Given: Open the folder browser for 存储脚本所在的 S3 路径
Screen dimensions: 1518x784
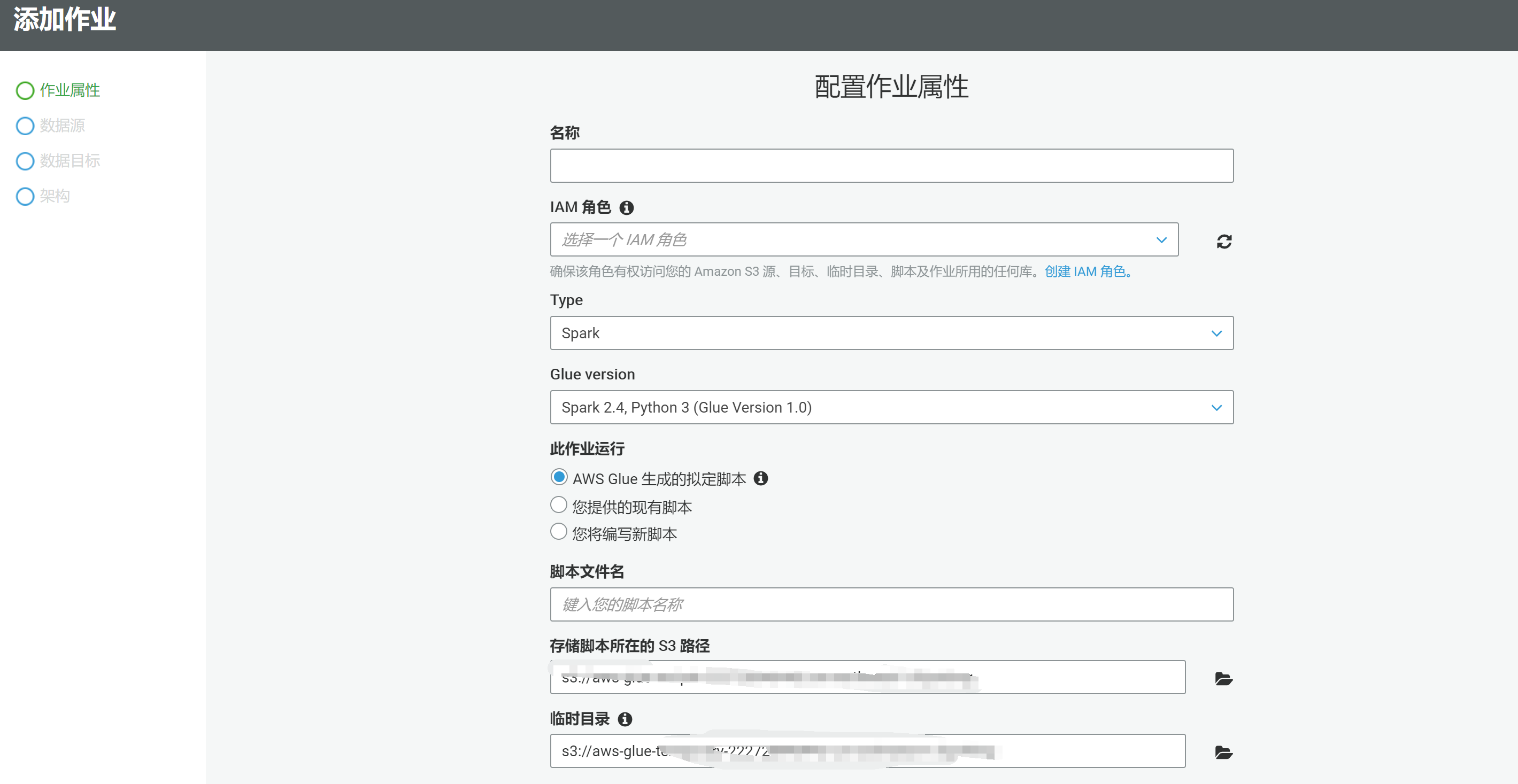Looking at the screenshot, I should [1223, 678].
